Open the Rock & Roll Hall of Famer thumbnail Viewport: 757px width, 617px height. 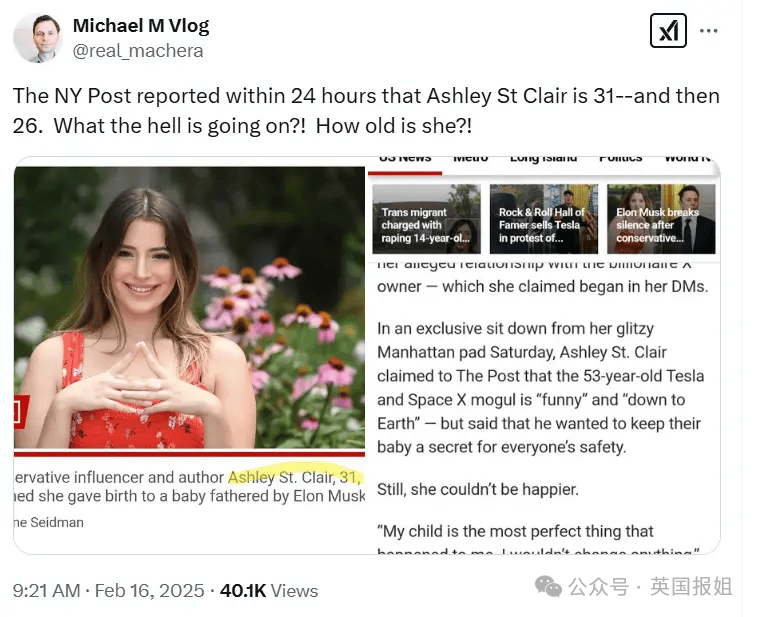click(x=544, y=219)
